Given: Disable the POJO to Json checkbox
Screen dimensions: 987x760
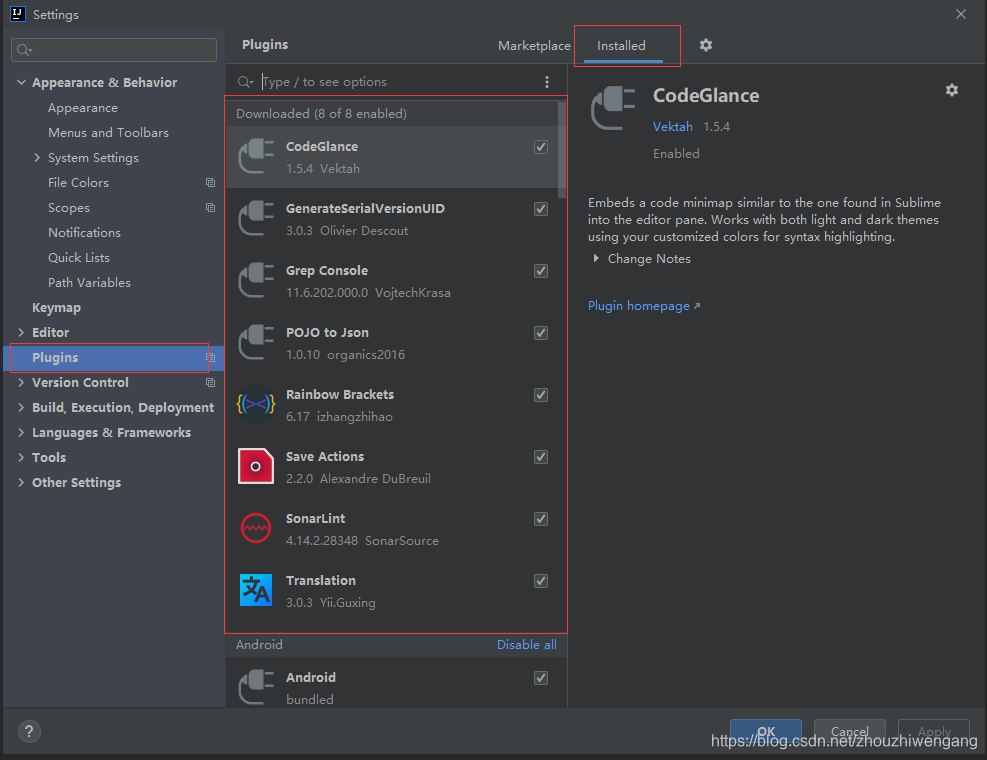Looking at the screenshot, I should coord(541,333).
